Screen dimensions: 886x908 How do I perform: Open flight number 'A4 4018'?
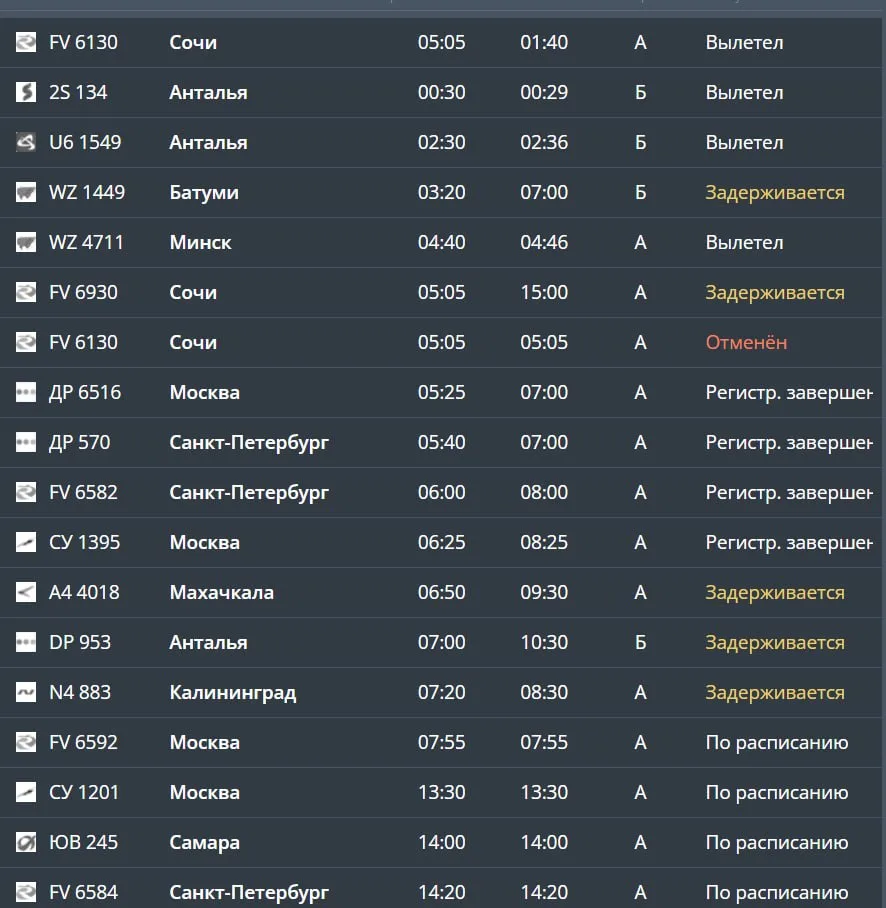pyautogui.click(x=85, y=592)
